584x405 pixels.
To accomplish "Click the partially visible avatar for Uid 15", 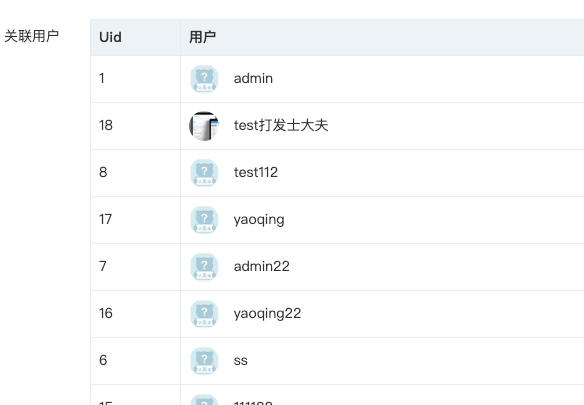I will point(204,399).
